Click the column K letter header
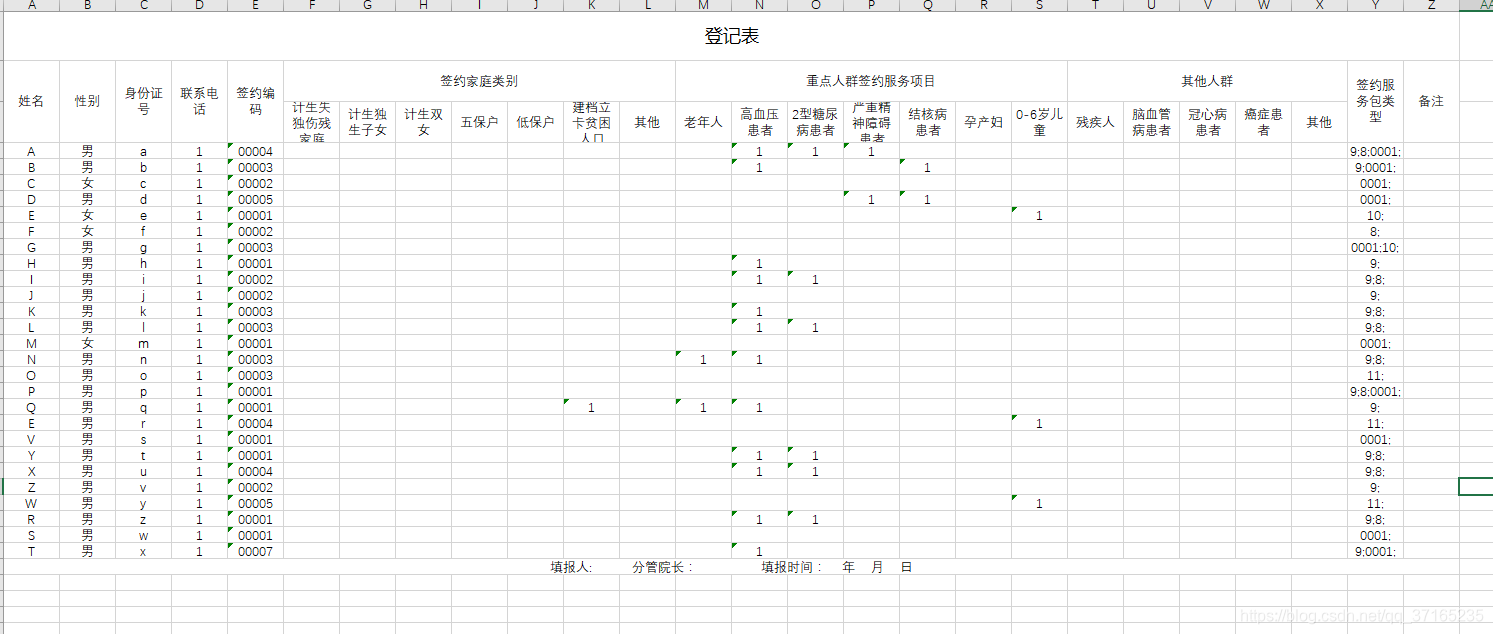 (x=591, y=6)
